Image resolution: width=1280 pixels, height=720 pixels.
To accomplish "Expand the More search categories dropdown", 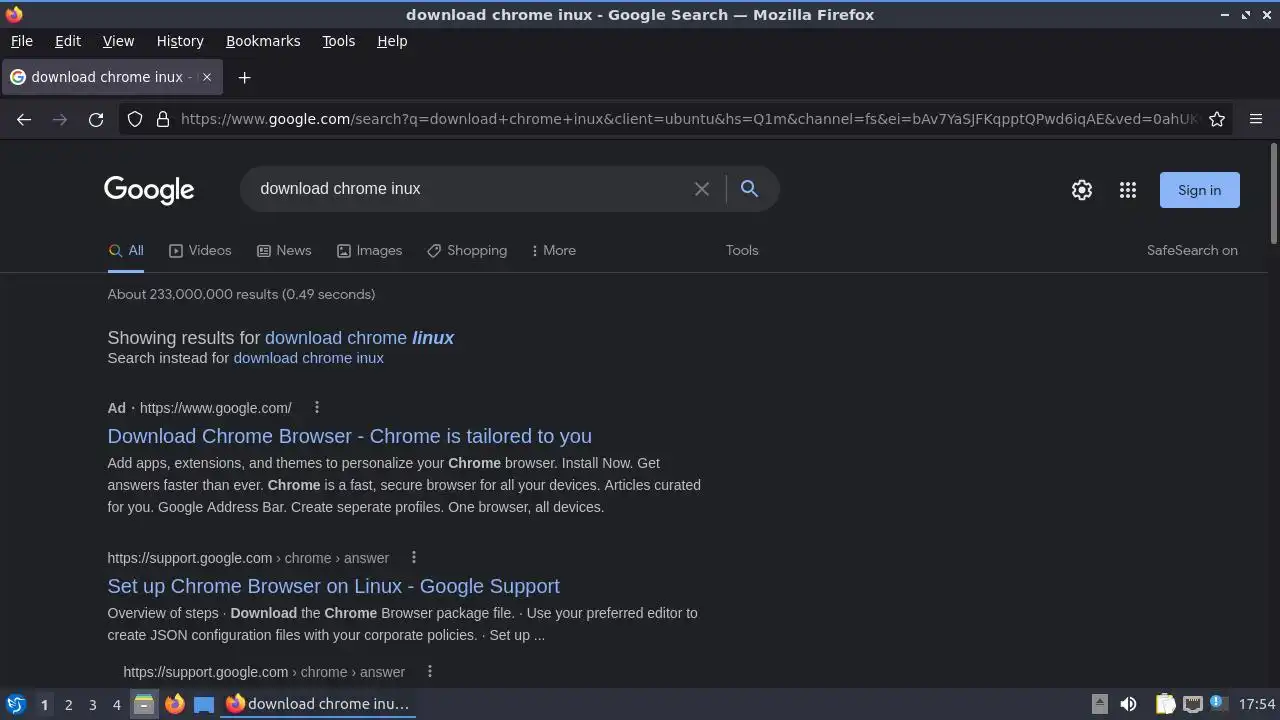I will tap(554, 250).
